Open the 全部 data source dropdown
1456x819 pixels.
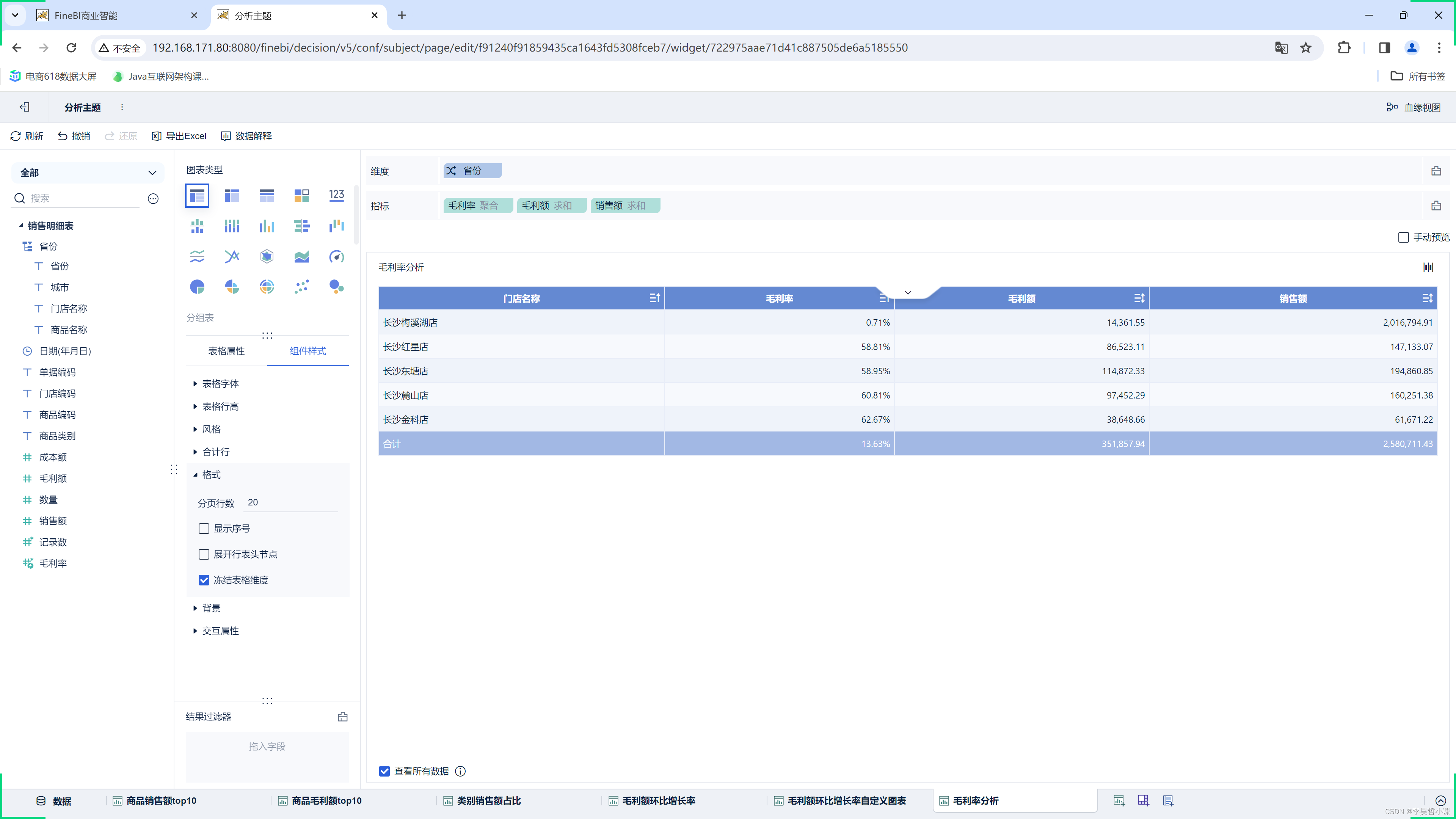[88, 173]
